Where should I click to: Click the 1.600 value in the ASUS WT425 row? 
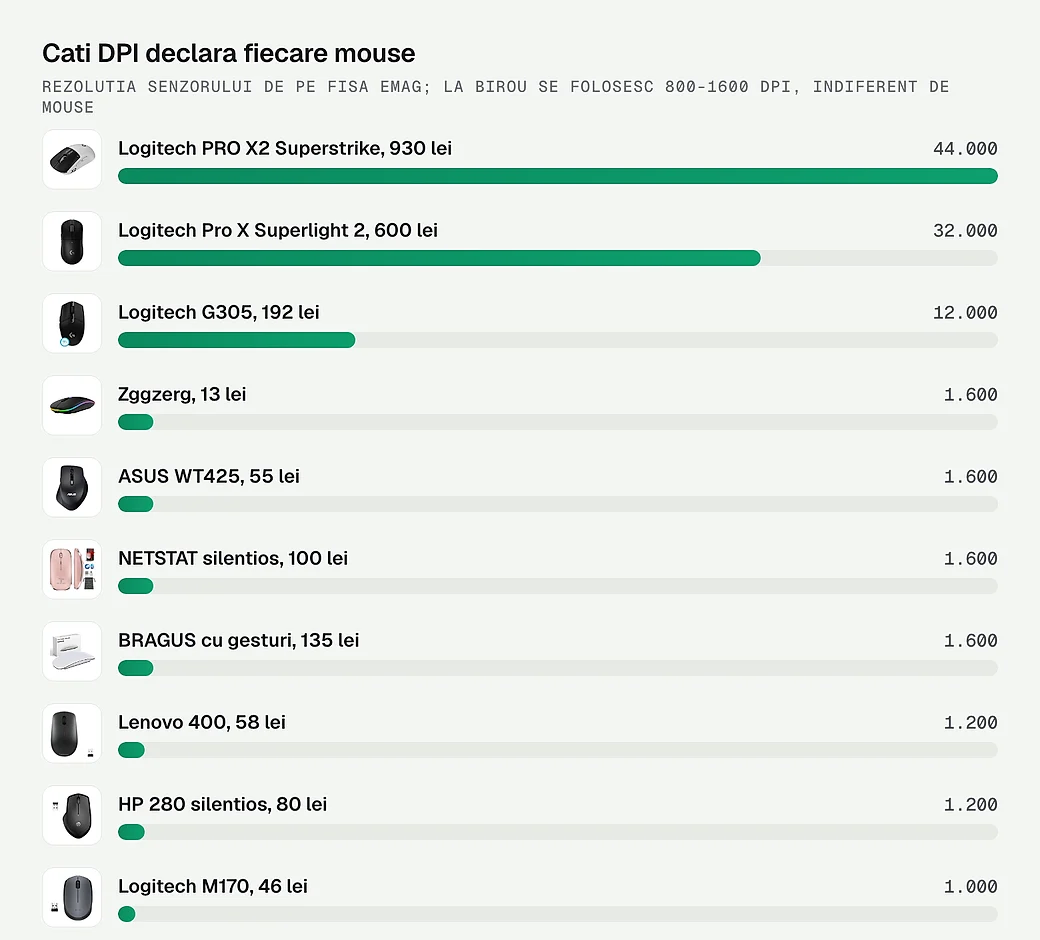point(970,477)
